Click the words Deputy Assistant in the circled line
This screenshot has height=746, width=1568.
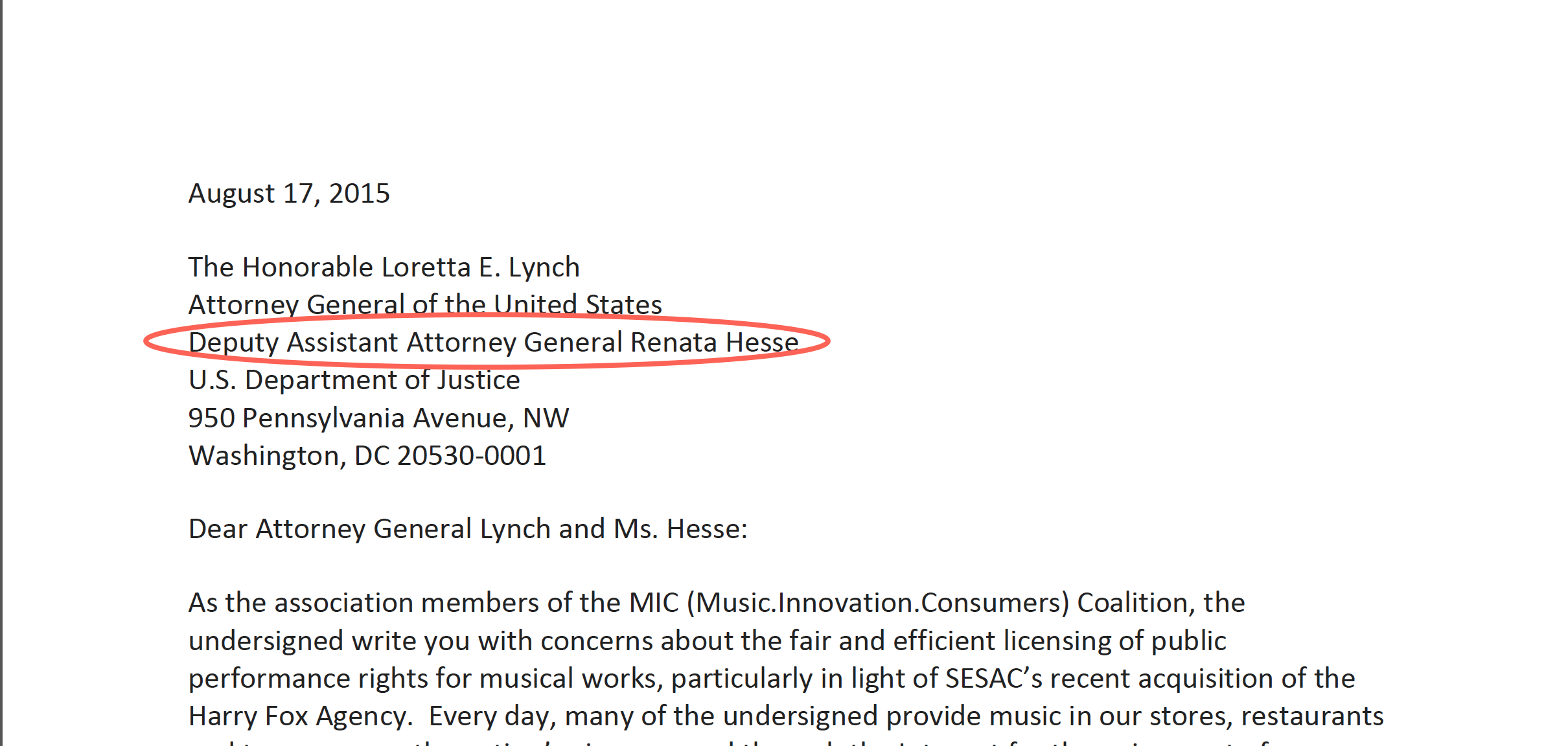tap(293, 343)
